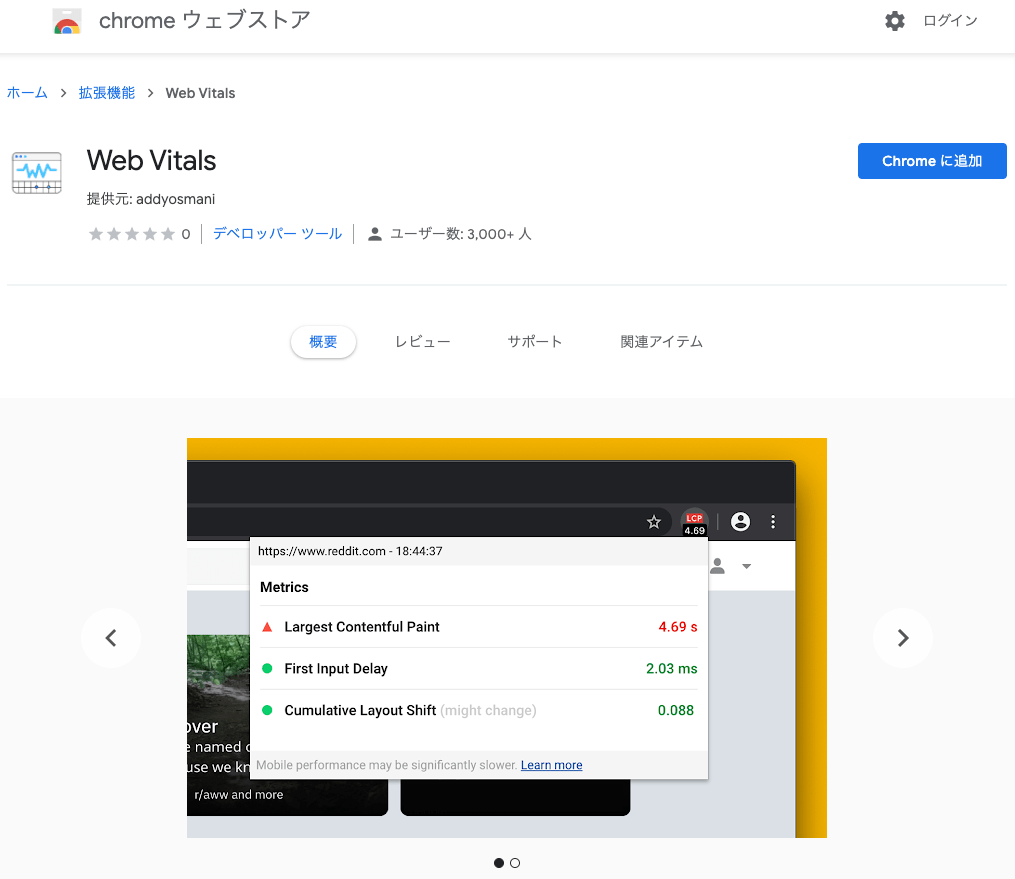Open the 関連アイテム tab
The width and height of the screenshot is (1015, 879).
(x=662, y=342)
